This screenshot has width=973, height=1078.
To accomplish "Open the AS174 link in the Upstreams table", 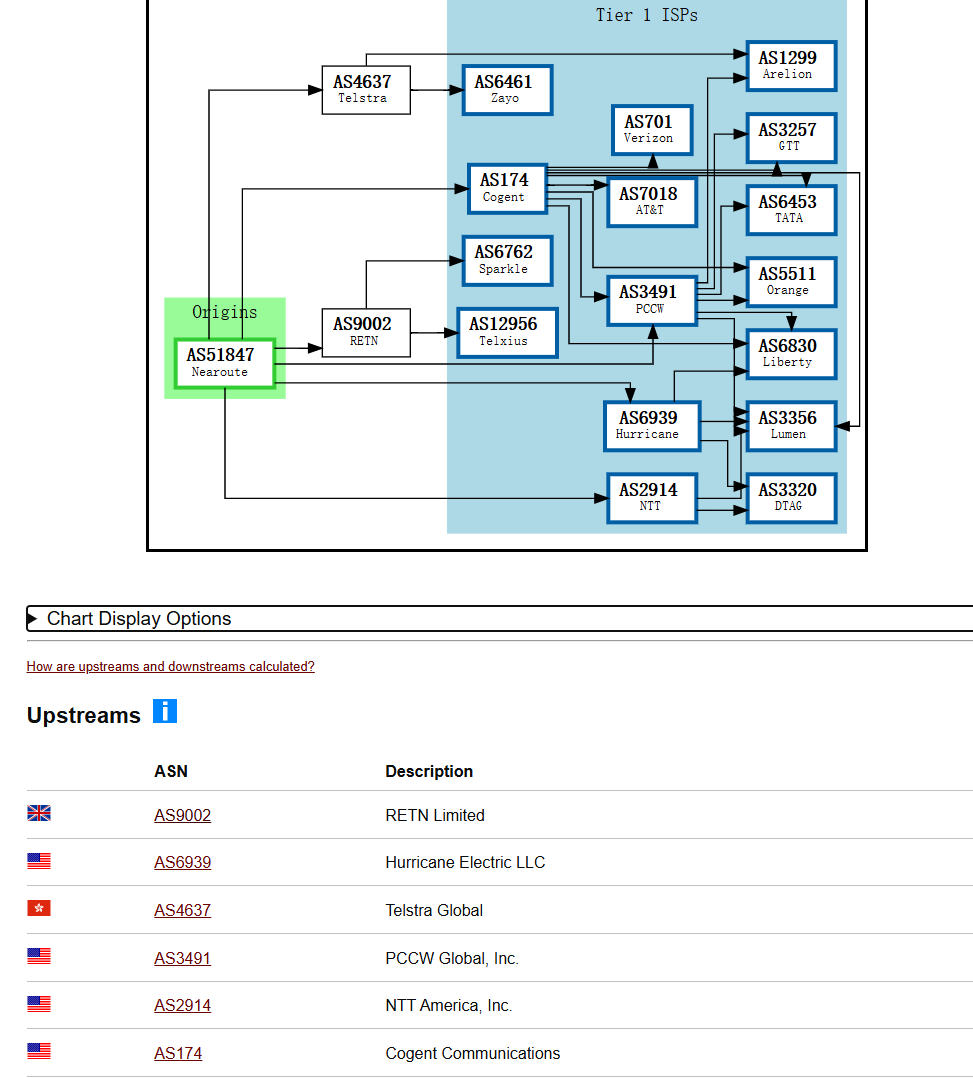I will [178, 1053].
